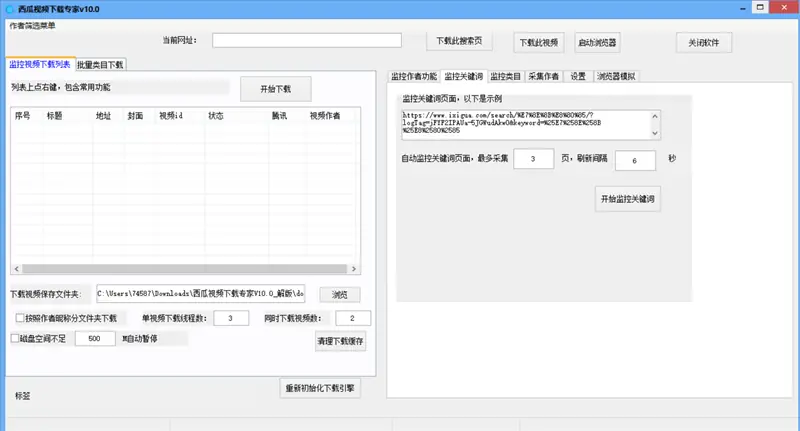Click the URL box scroll up arrow

[x=655, y=116]
